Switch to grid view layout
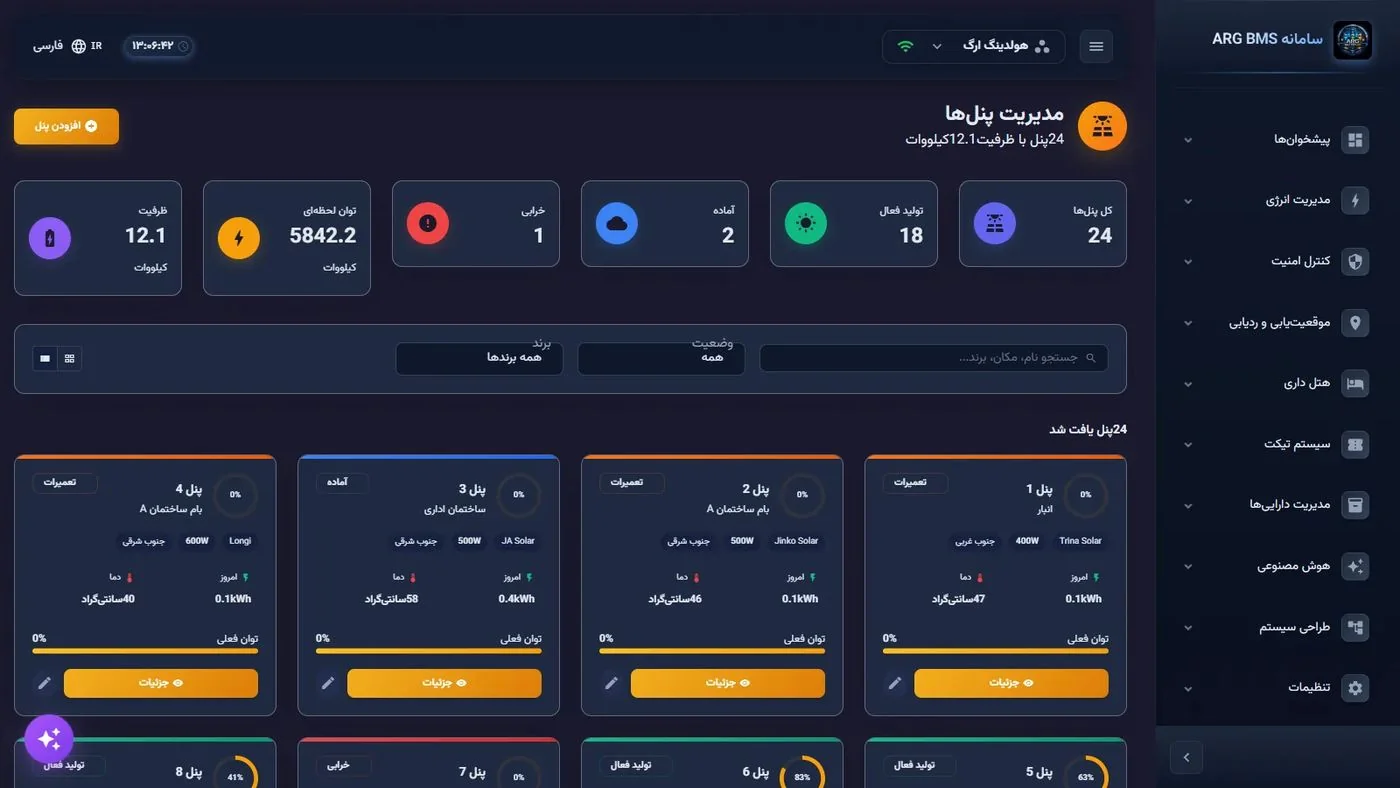1400x788 pixels. tap(69, 358)
